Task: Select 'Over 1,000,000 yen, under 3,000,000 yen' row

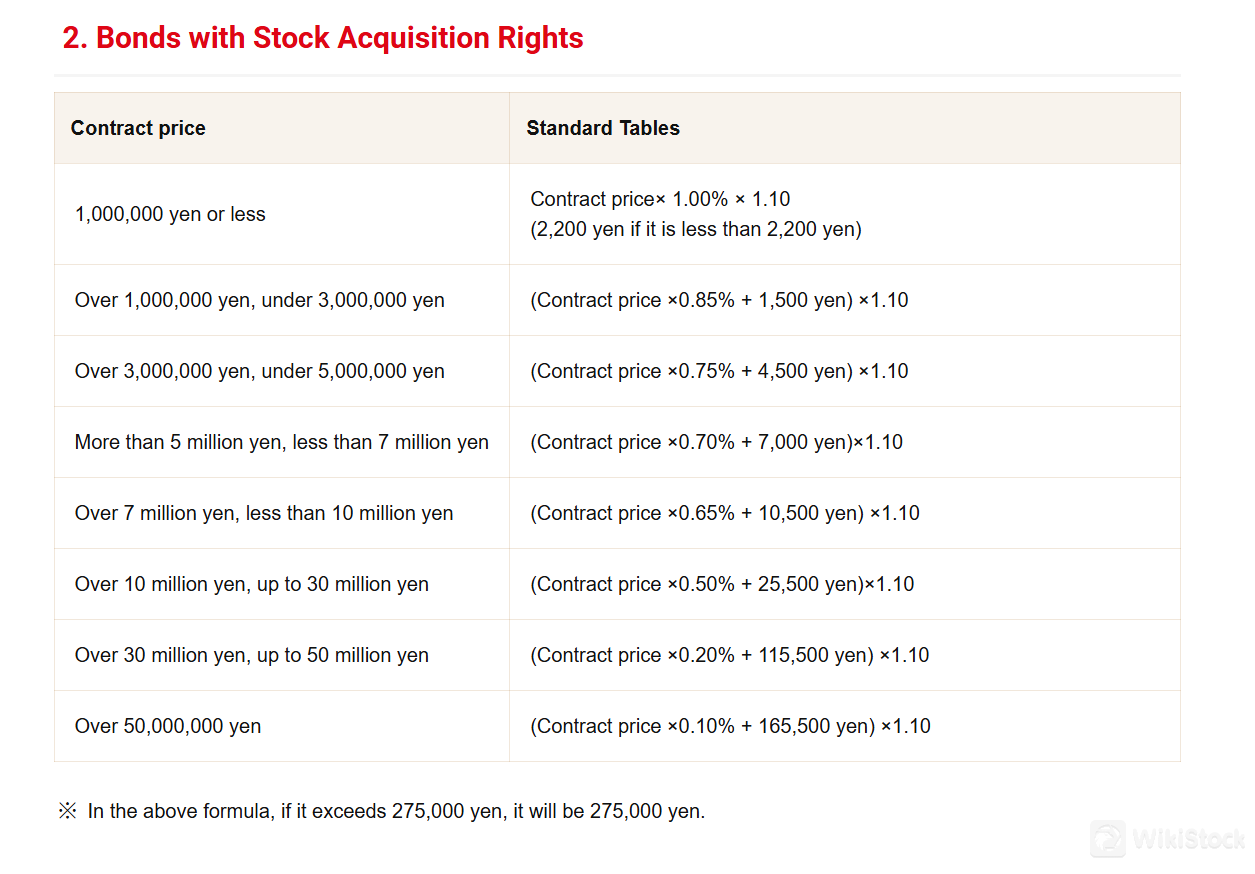Action: point(260,300)
